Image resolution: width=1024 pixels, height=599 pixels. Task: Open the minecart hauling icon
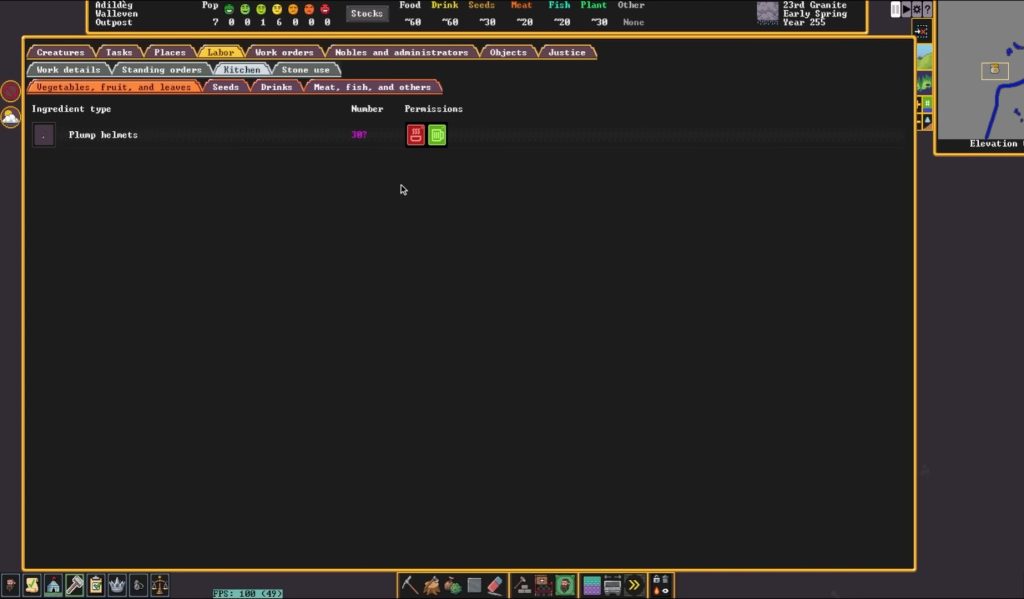tap(613, 585)
